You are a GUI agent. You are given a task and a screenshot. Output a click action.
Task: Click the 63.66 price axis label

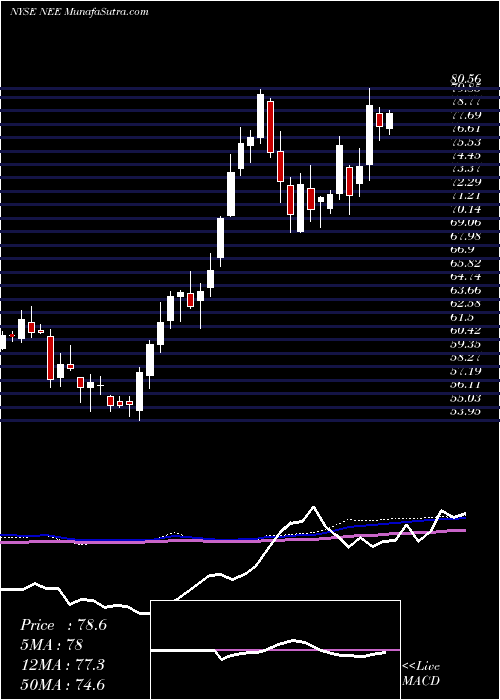coord(465,290)
